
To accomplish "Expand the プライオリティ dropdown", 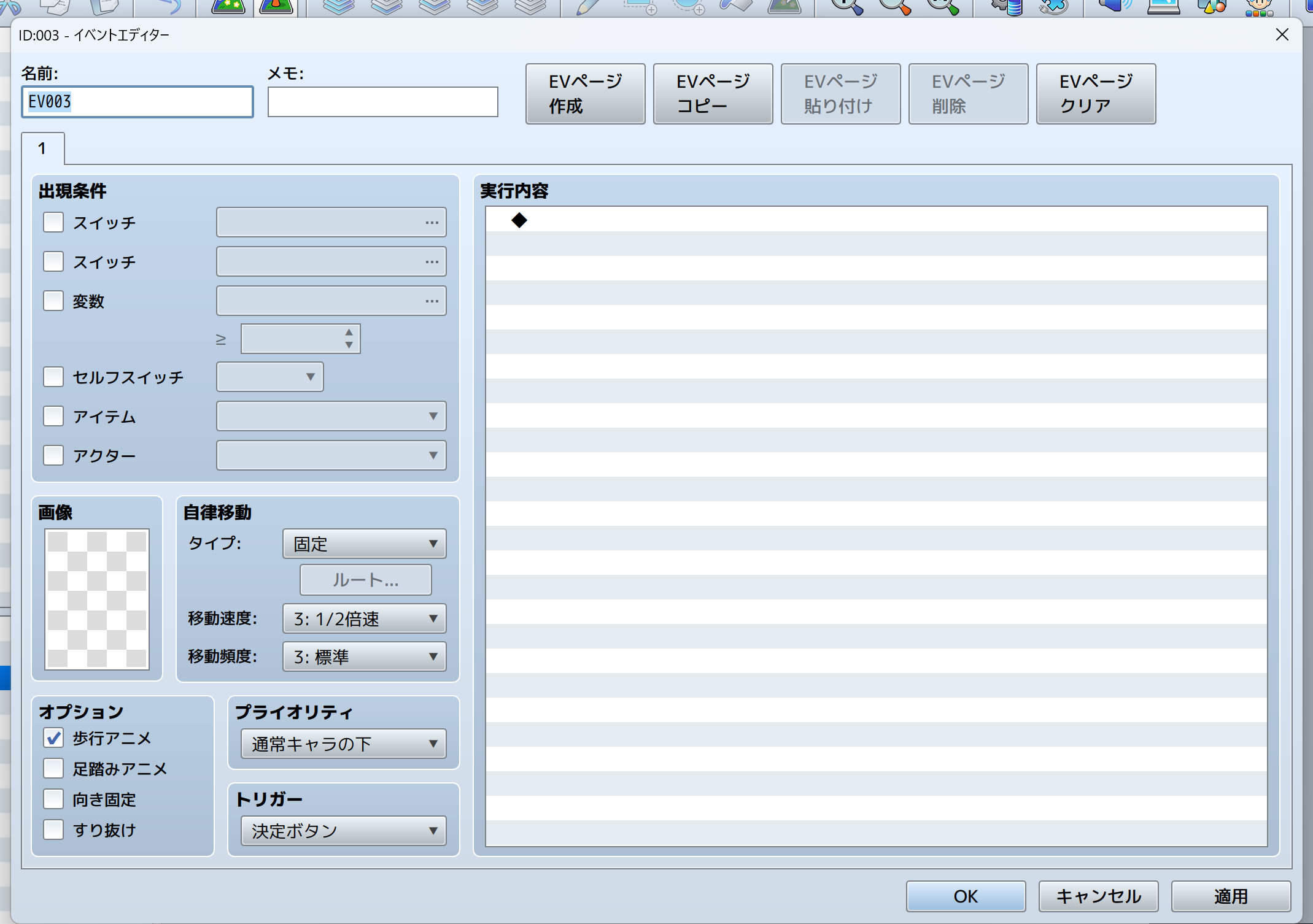I will coord(343,744).
